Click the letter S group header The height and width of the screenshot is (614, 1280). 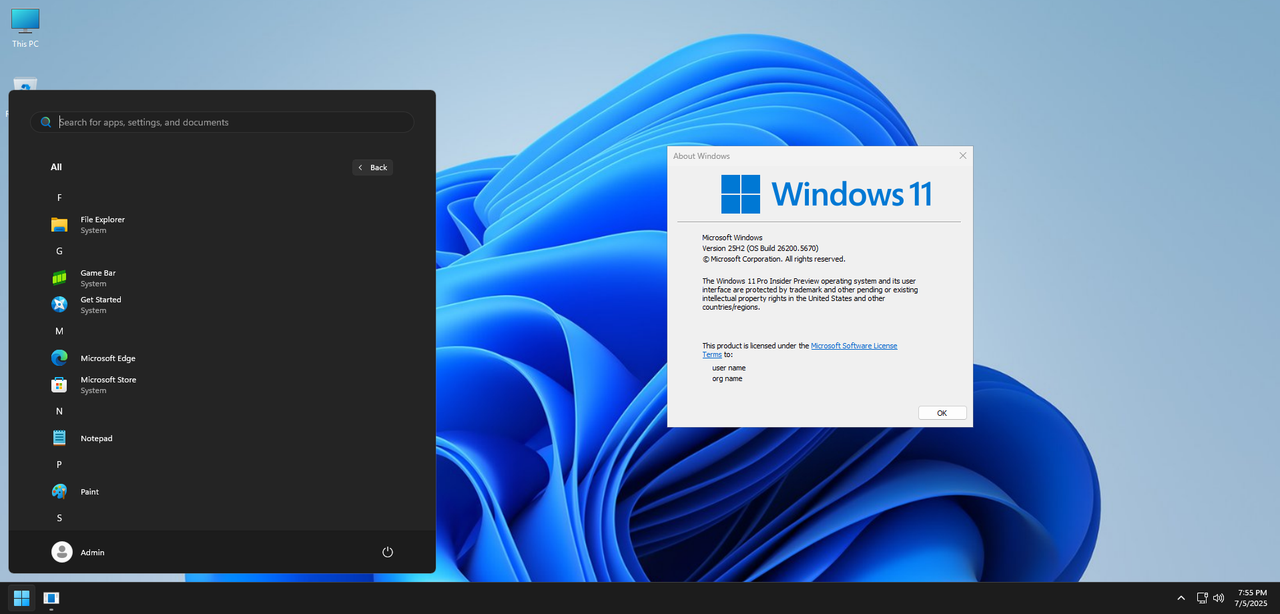pyautogui.click(x=59, y=518)
